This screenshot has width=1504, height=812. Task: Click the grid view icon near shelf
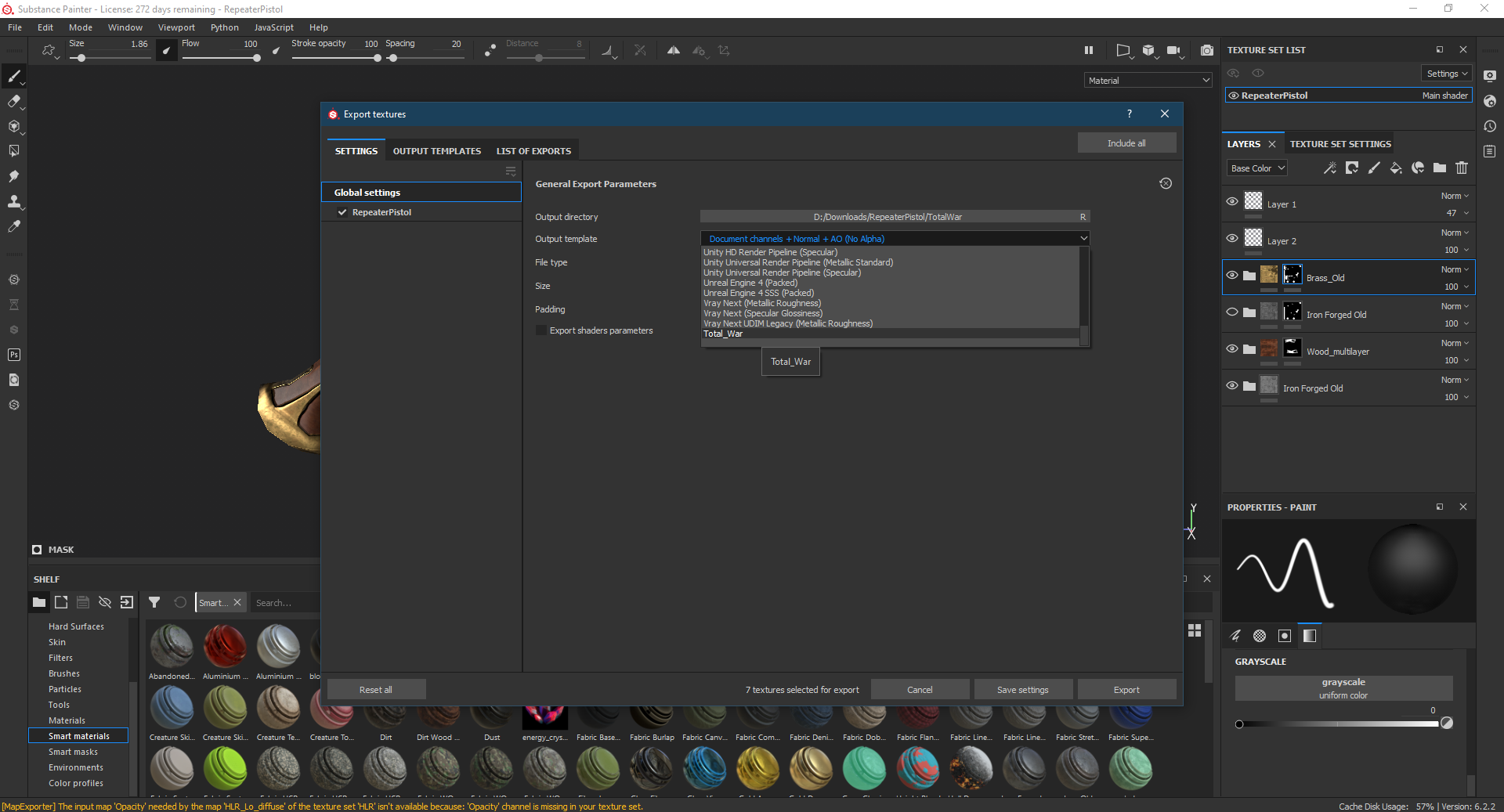1195,630
